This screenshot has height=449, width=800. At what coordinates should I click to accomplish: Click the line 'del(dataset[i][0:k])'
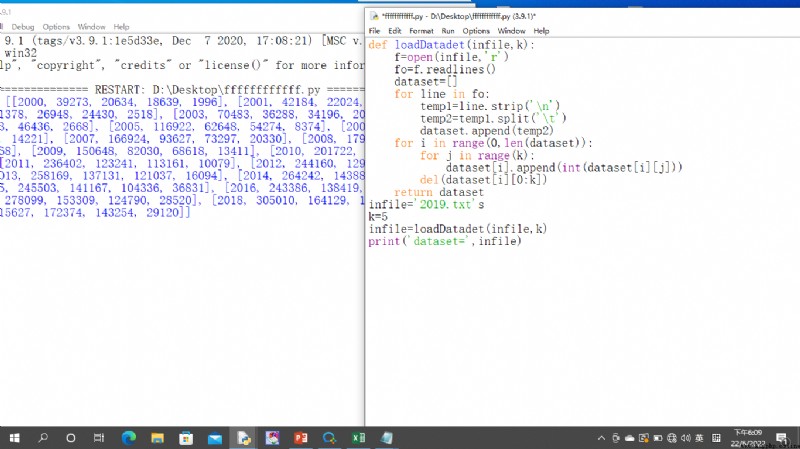(483, 180)
